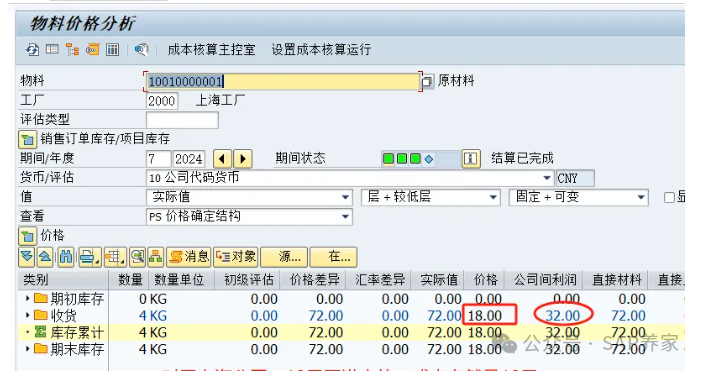701x371 pixels.
Task: Click the orange document card icon in the top toolbar
Action: (93, 49)
